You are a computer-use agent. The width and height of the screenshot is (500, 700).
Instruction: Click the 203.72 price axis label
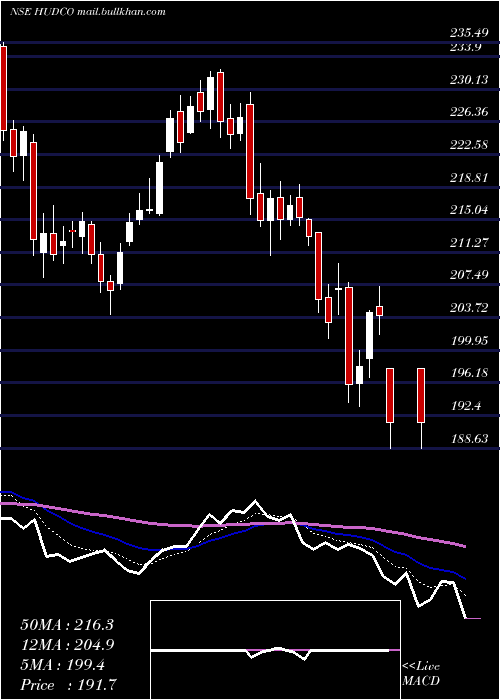(469, 308)
